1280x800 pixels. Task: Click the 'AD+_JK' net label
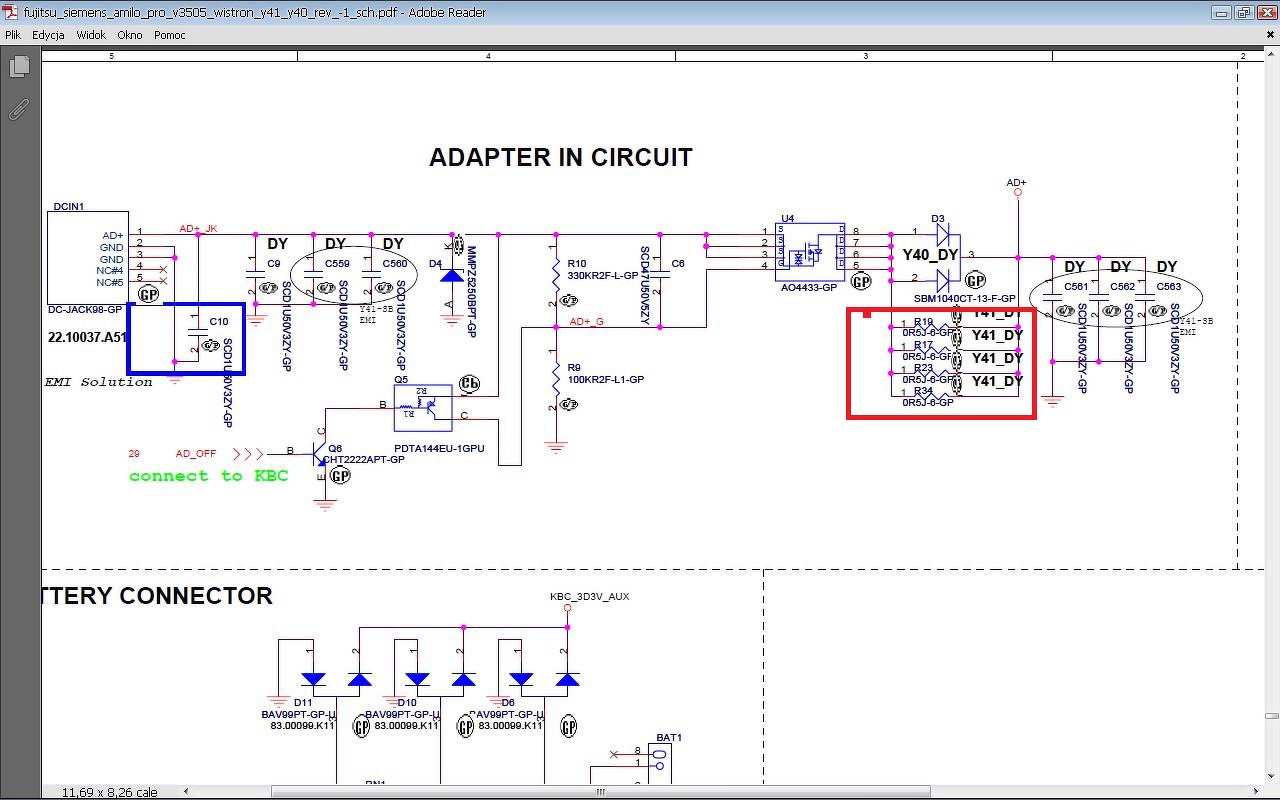pyautogui.click(x=198, y=229)
